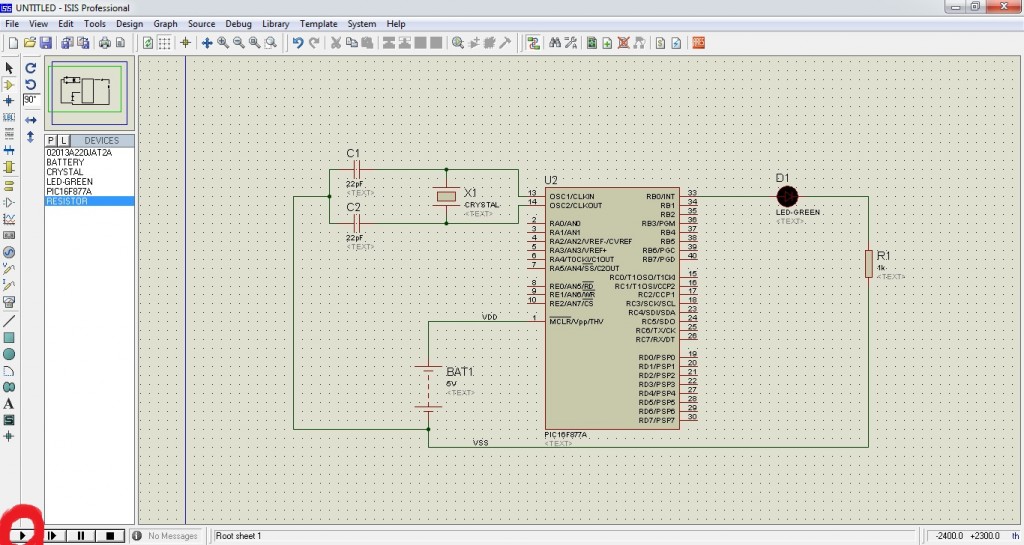This screenshot has width=1024, height=545.
Task: Toggle the grid display
Action: tap(164, 43)
